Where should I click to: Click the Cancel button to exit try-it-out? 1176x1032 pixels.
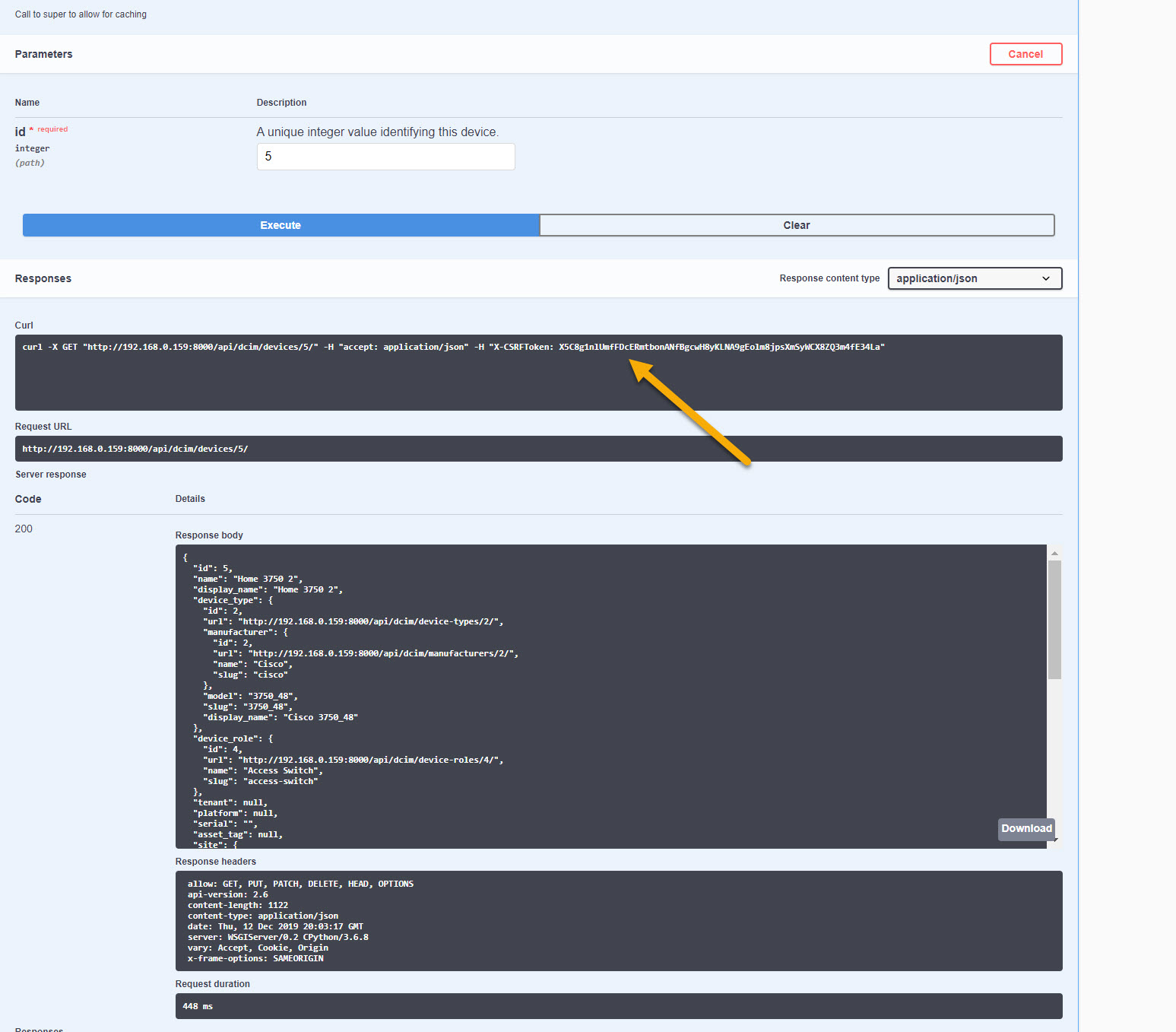click(1025, 54)
